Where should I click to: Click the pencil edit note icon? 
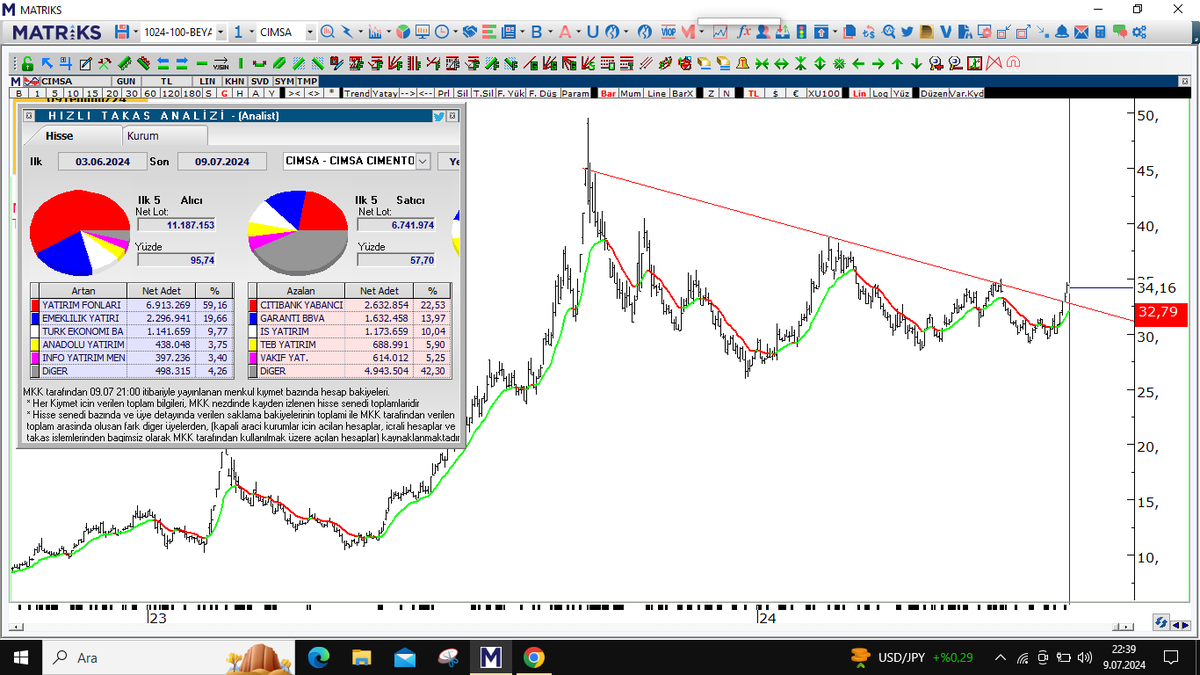pyautogui.click(x=86, y=64)
